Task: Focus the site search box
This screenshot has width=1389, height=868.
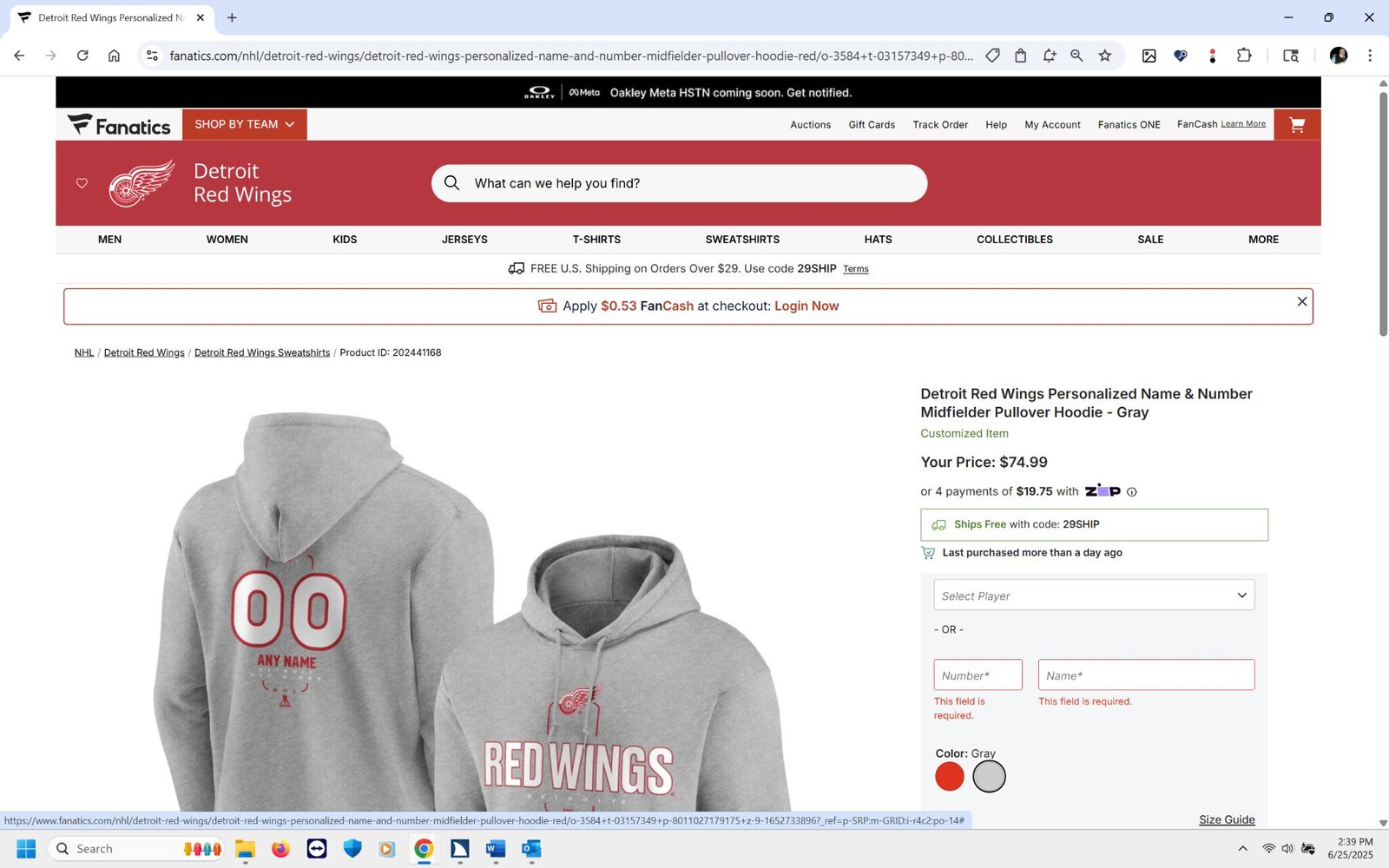Action: [x=679, y=183]
